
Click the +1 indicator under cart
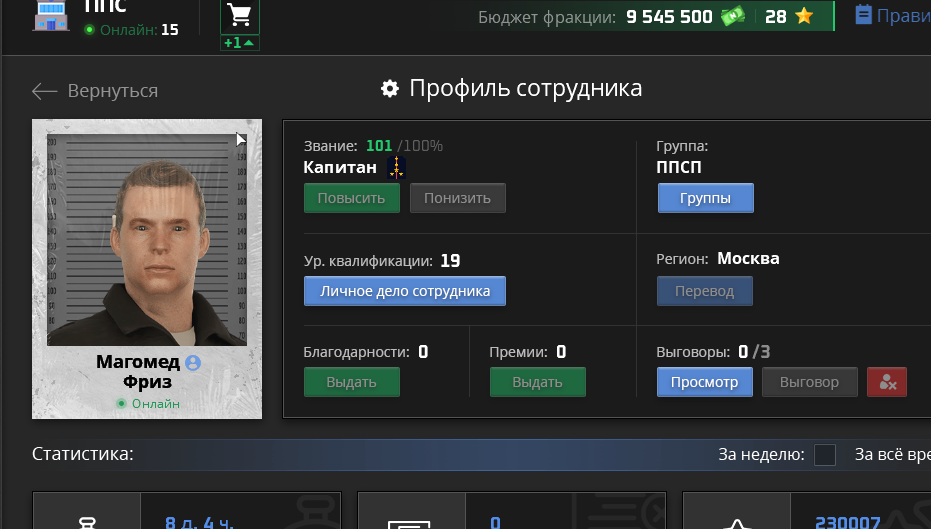click(x=240, y=43)
